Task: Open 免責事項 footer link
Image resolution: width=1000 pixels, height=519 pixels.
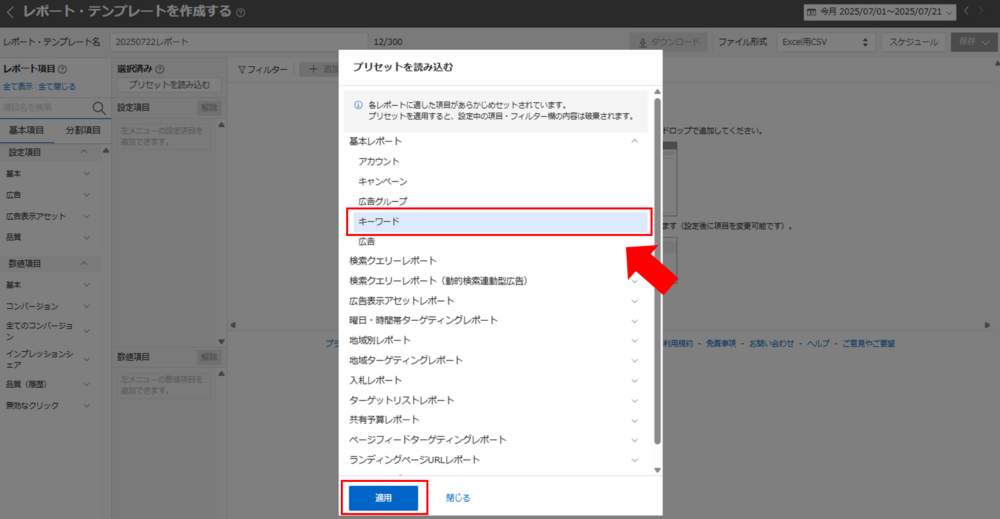Action: click(721, 344)
